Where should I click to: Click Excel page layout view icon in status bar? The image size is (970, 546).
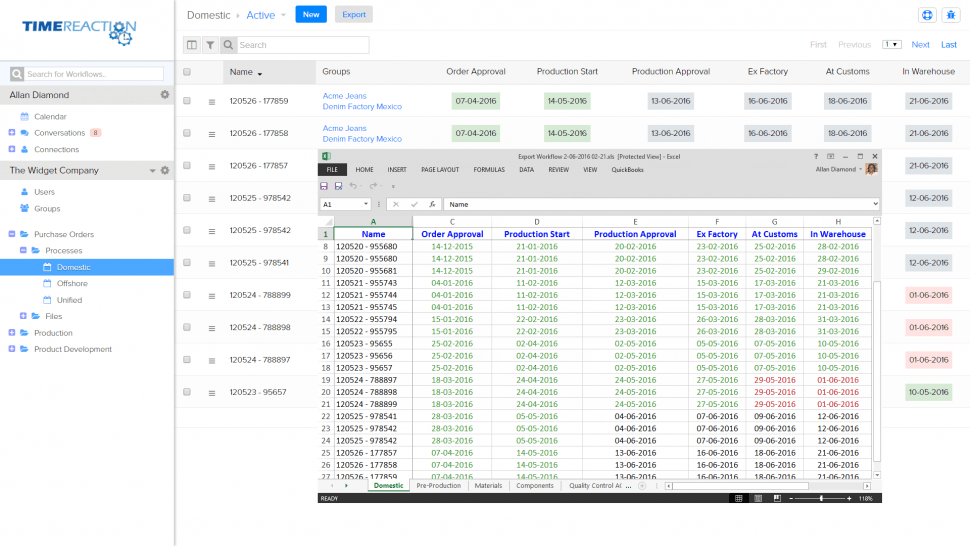tap(758, 498)
